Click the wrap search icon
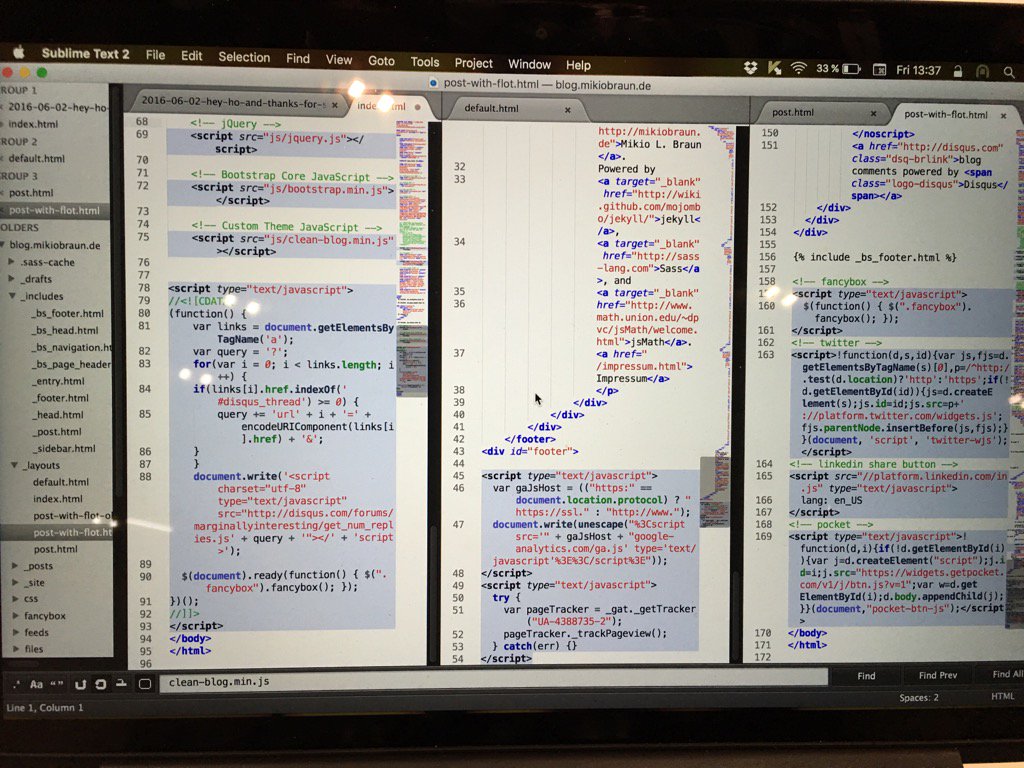 click(100, 684)
